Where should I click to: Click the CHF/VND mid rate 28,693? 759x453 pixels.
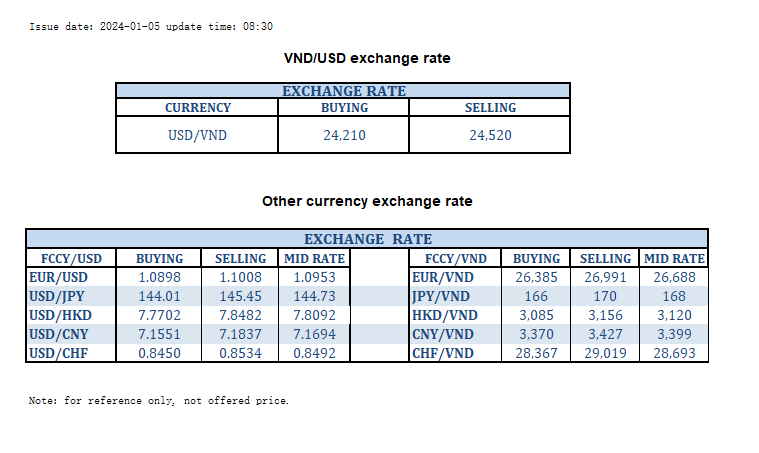[x=674, y=352]
